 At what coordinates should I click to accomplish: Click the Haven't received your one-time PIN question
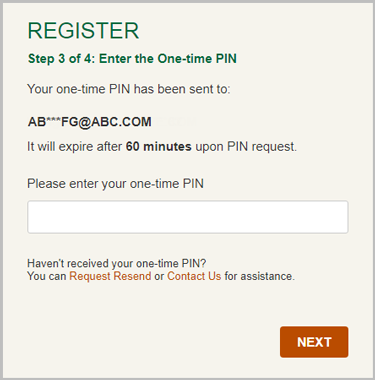117,263
